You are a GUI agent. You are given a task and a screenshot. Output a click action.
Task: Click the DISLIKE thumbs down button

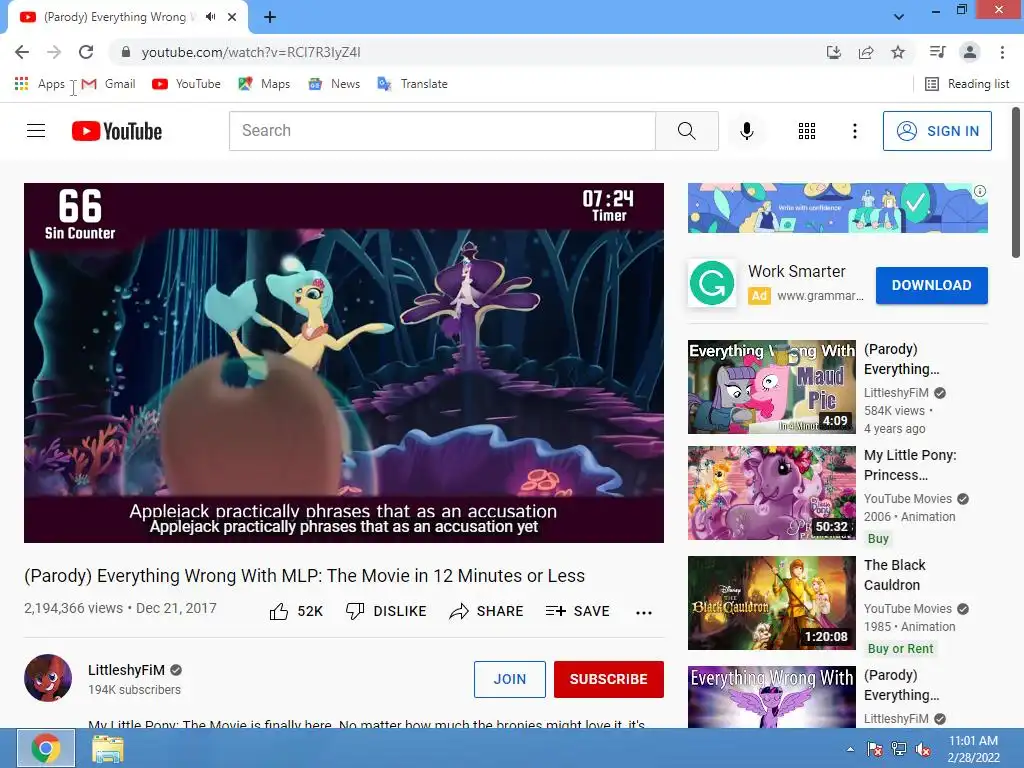[x=386, y=611]
